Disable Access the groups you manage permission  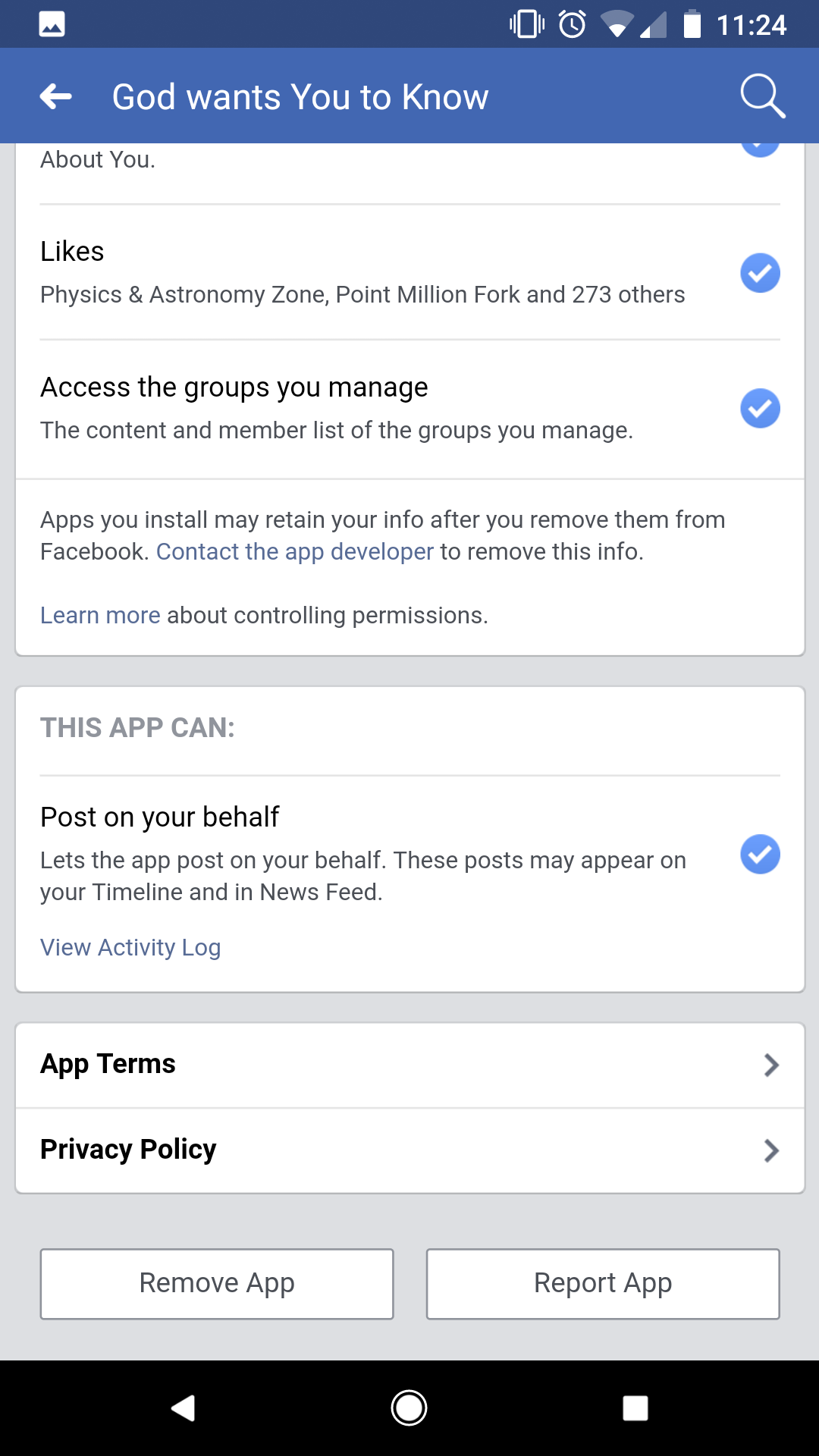(x=760, y=409)
